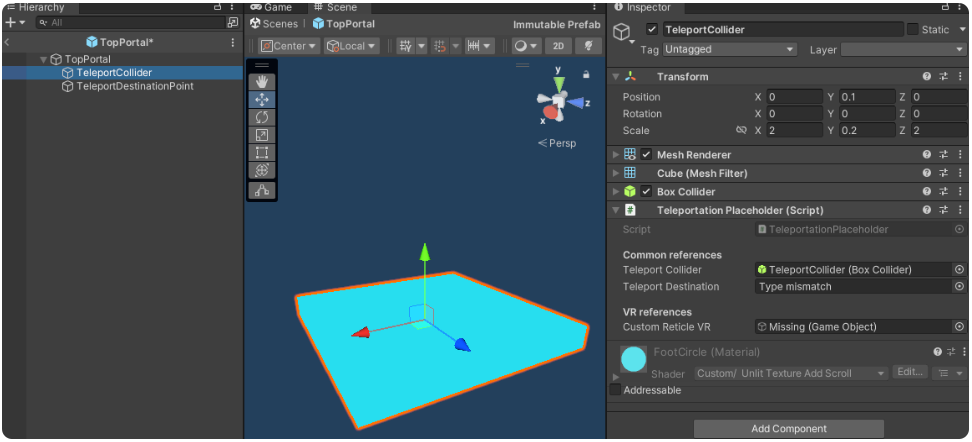
Task: Select the Transform tool in scene toolbar
Action: click(262, 170)
